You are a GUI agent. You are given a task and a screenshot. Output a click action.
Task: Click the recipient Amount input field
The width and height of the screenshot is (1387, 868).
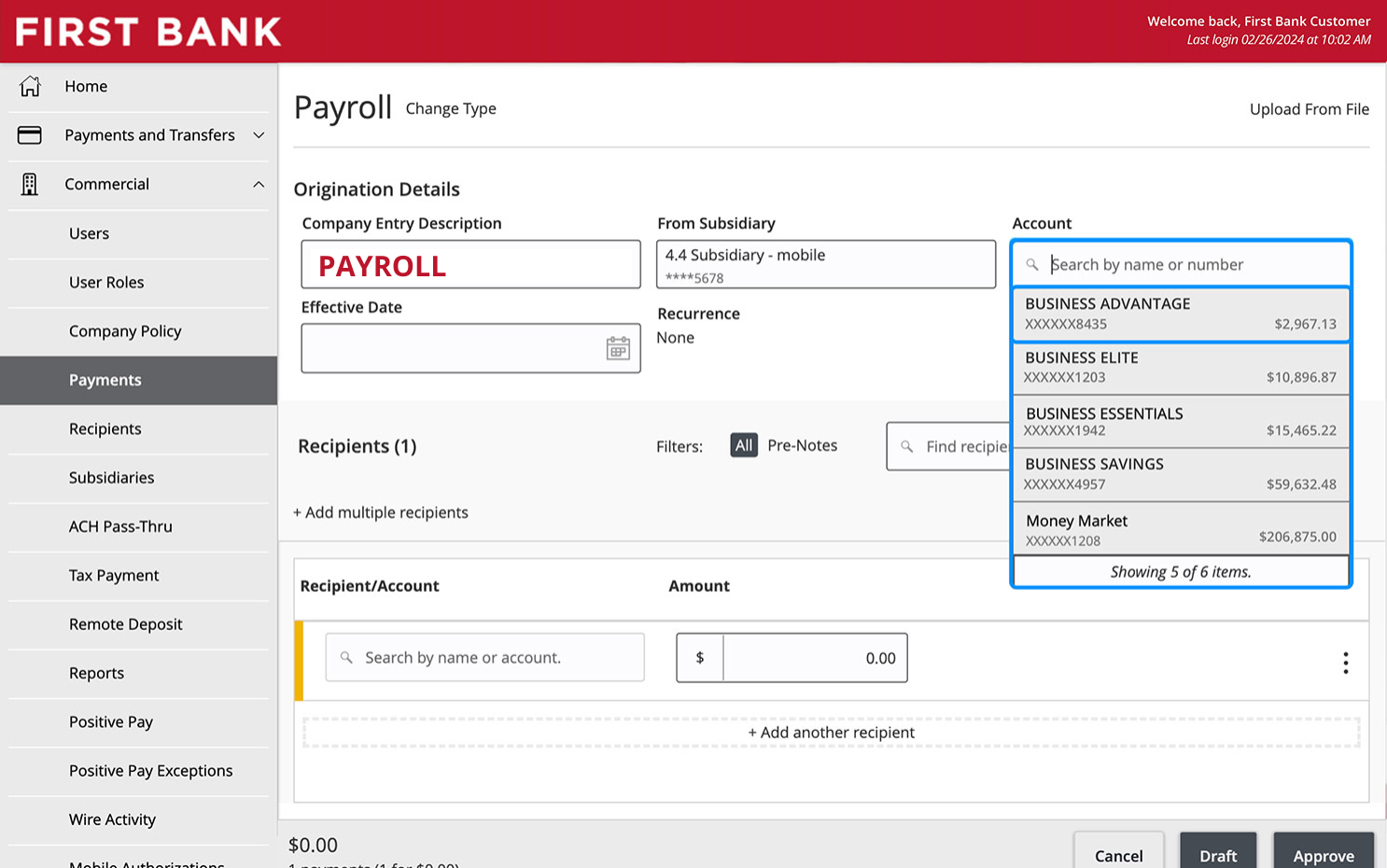coord(815,658)
